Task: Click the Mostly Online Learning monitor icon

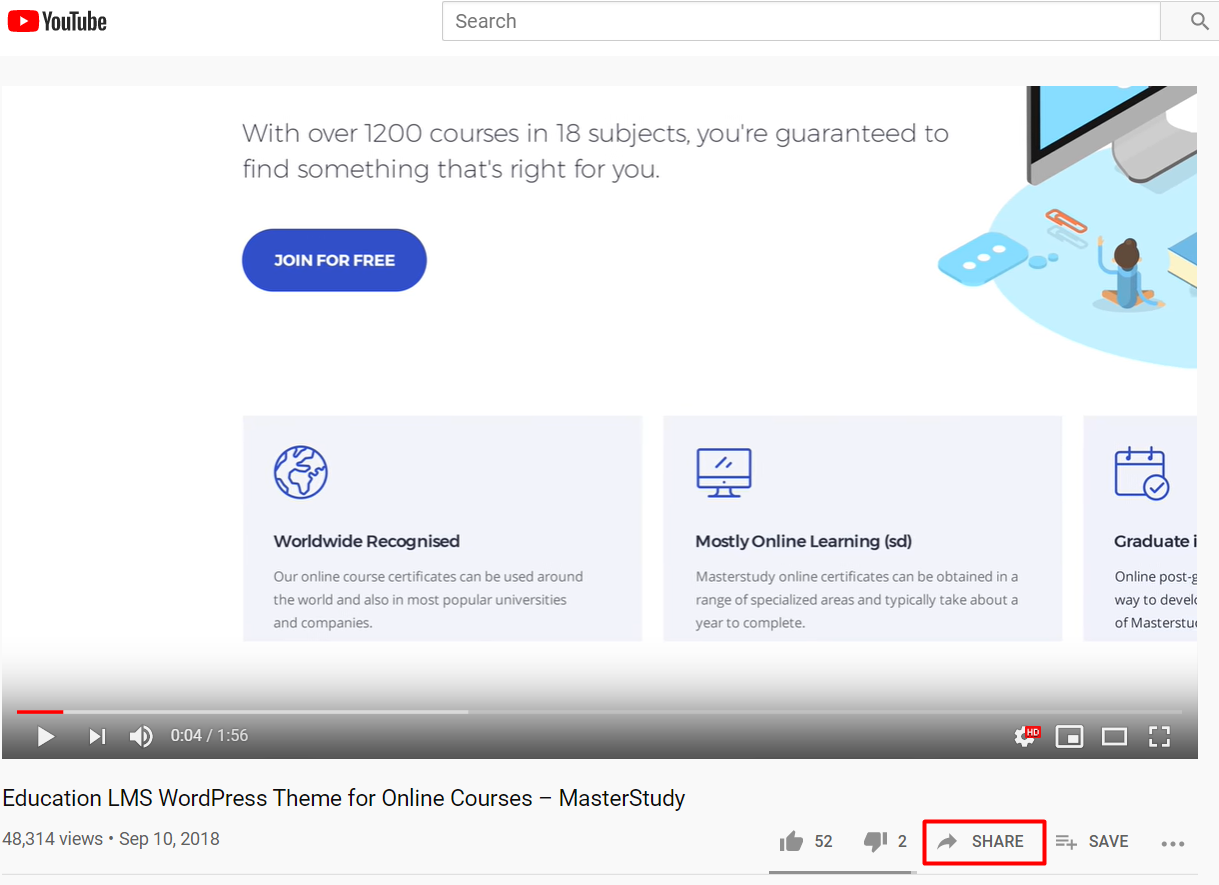Action: point(723,472)
